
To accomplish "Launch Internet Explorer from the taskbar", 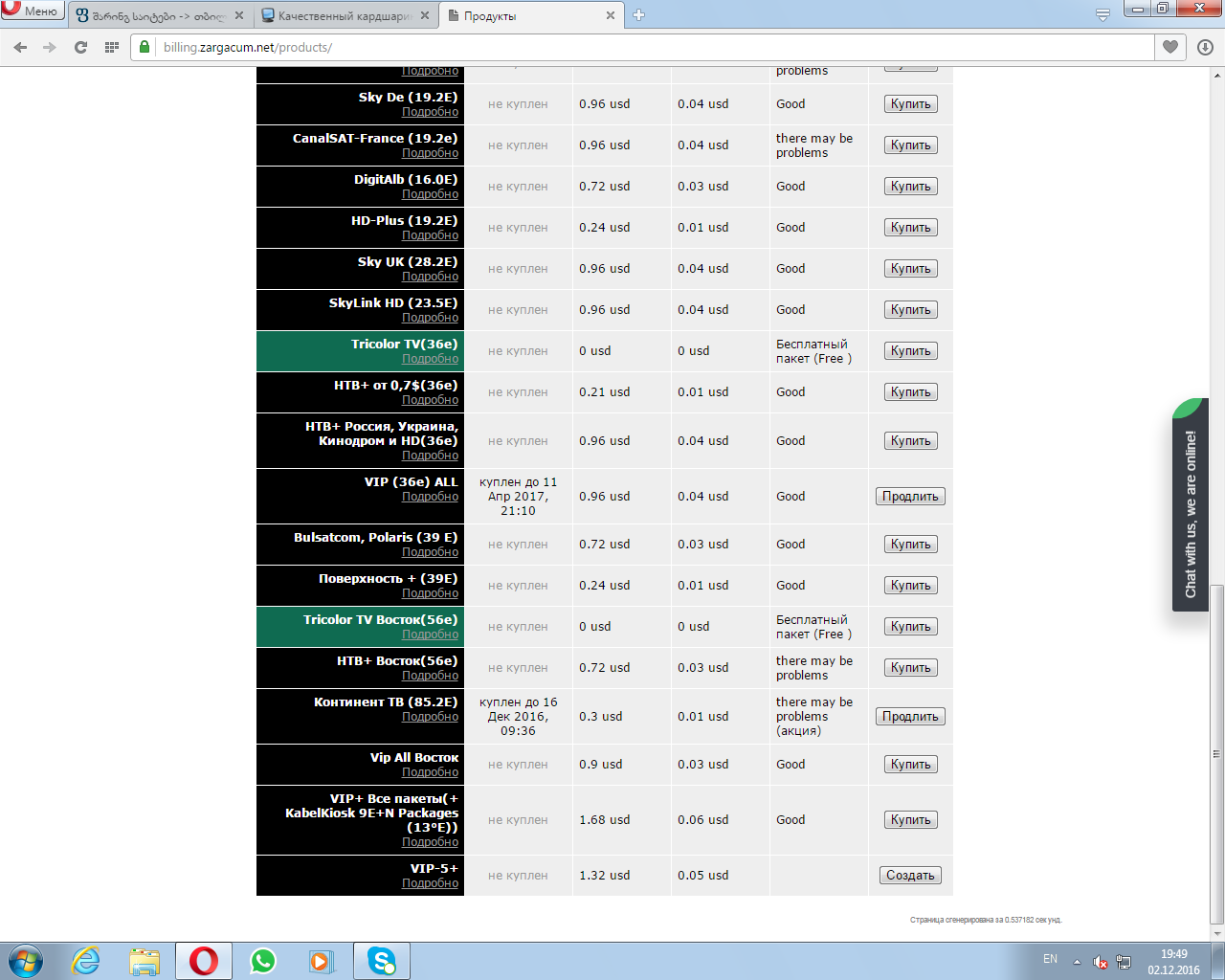I will (86, 961).
